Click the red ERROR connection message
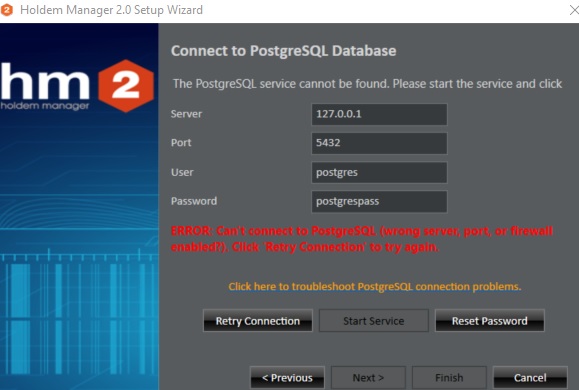This screenshot has height=390, width=579. [362, 239]
